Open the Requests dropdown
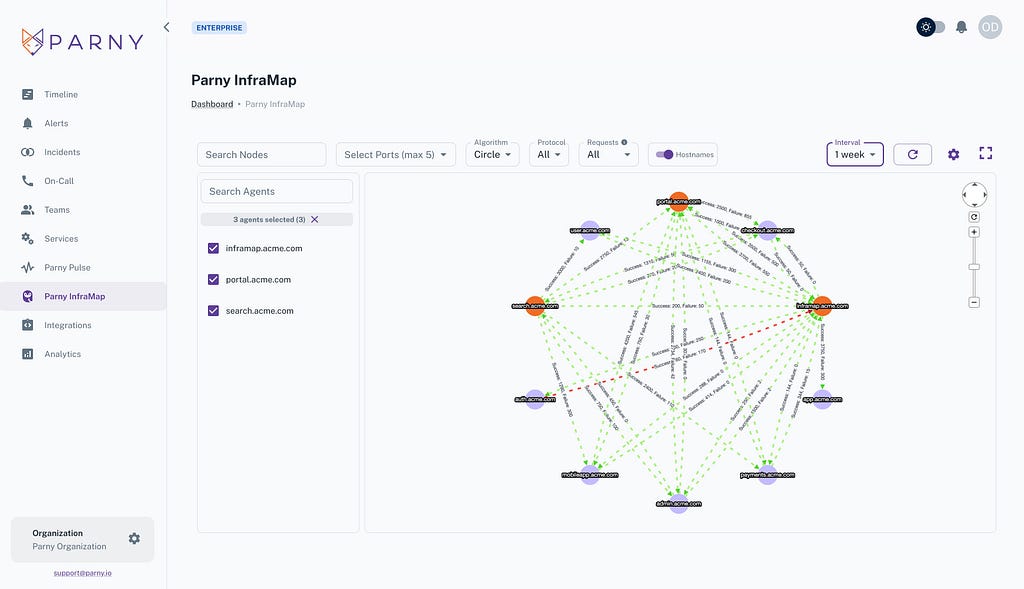Image resolution: width=1024 pixels, height=589 pixels. (x=608, y=155)
